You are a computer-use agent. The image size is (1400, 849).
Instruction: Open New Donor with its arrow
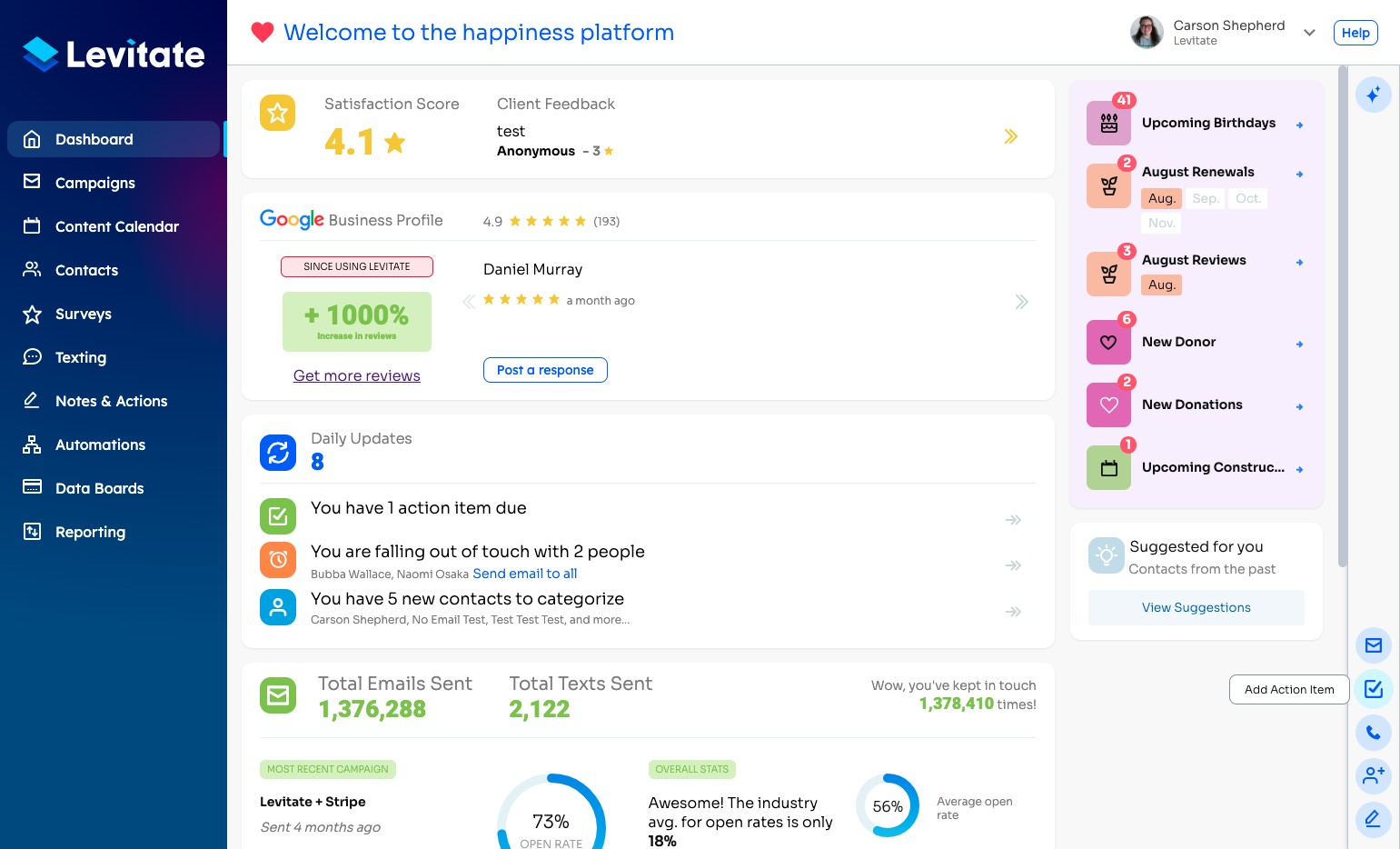point(1300,344)
